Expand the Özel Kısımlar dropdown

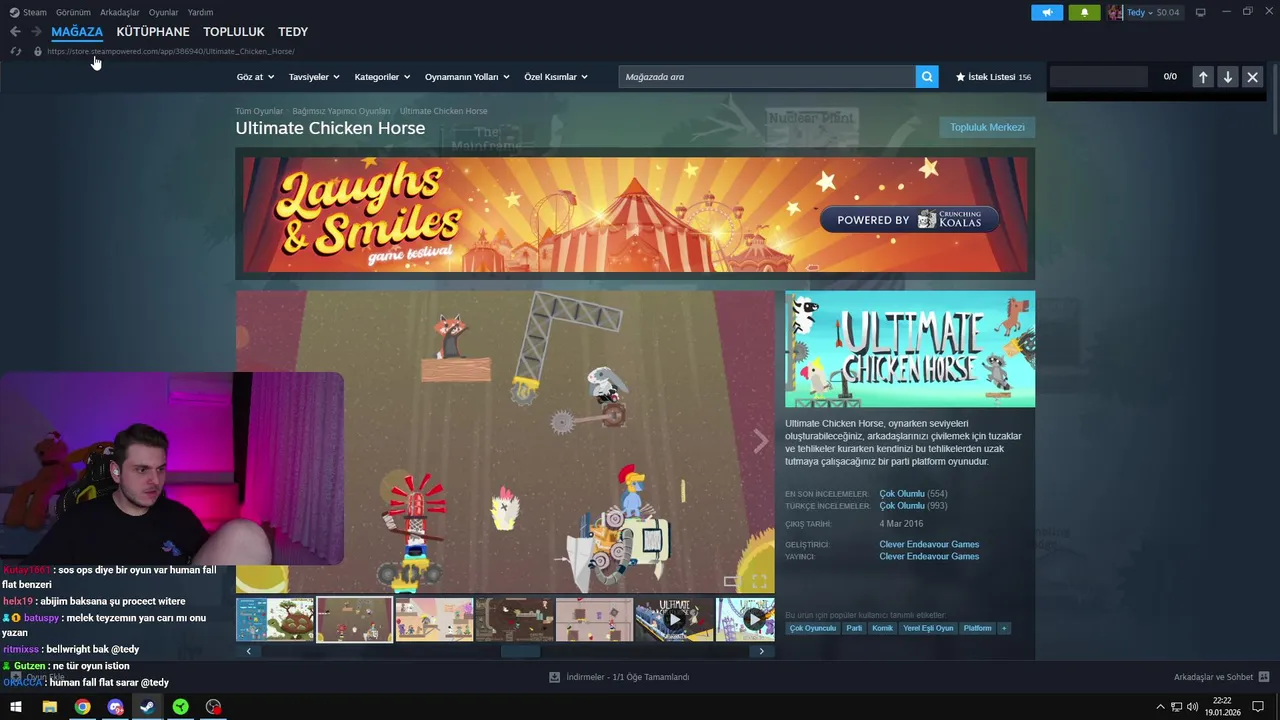point(556,77)
